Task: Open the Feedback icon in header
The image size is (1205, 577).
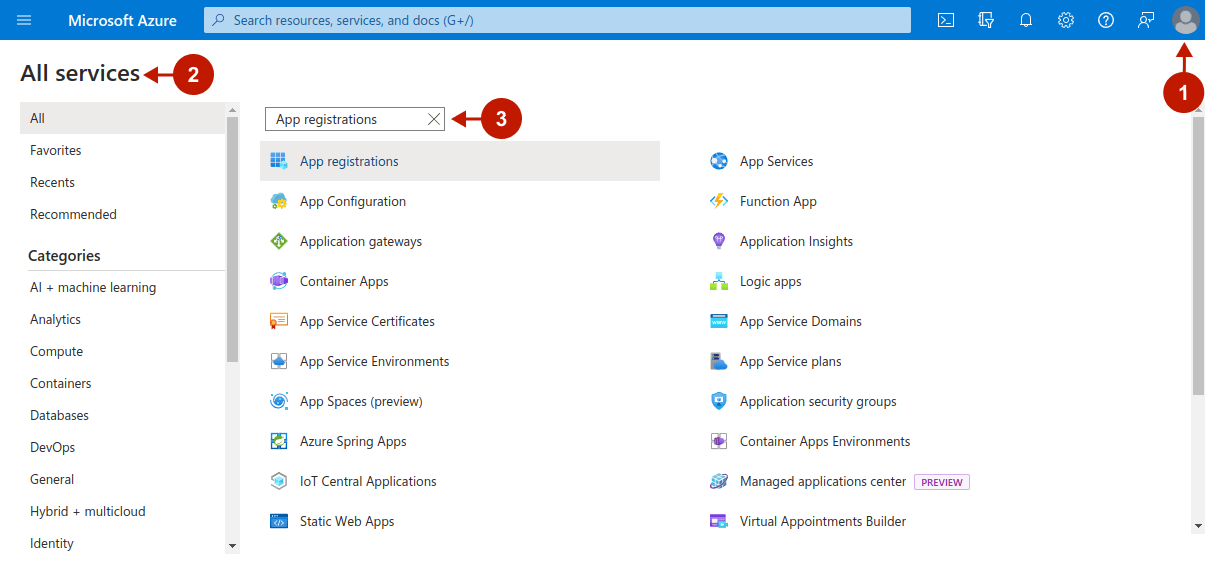Action: click(x=1146, y=20)
